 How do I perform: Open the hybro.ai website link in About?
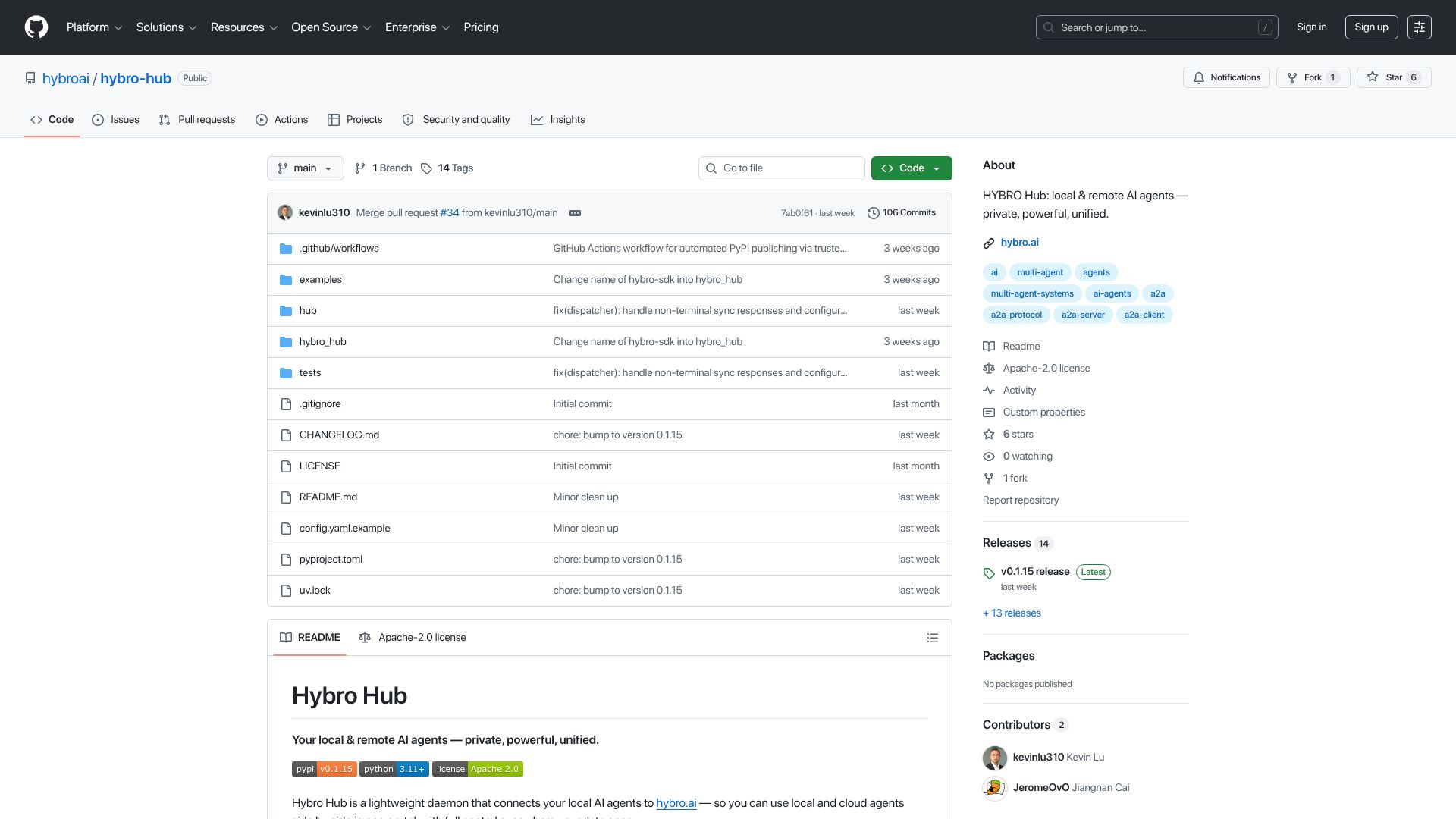1019,243
